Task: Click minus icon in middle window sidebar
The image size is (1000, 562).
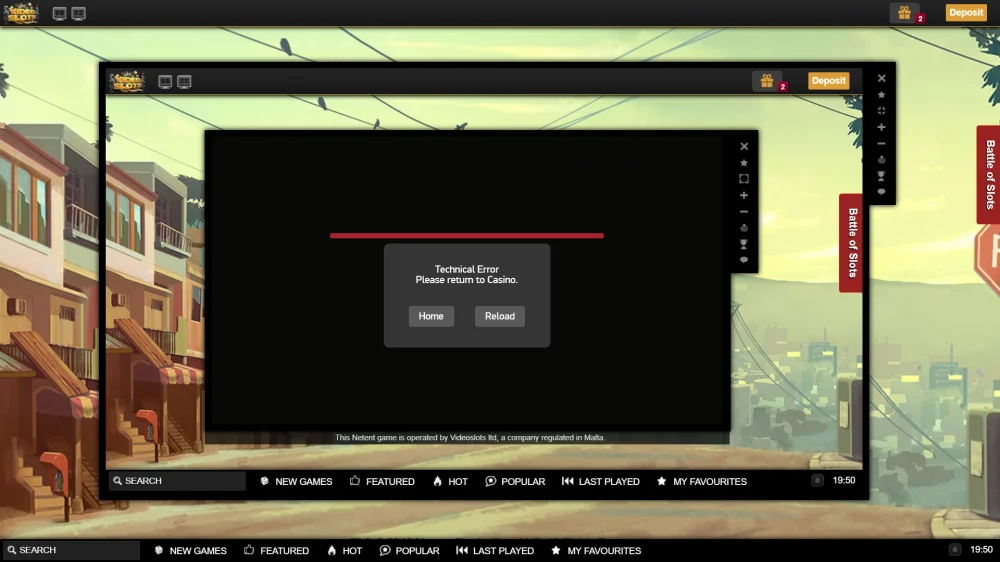Action: 881,144
